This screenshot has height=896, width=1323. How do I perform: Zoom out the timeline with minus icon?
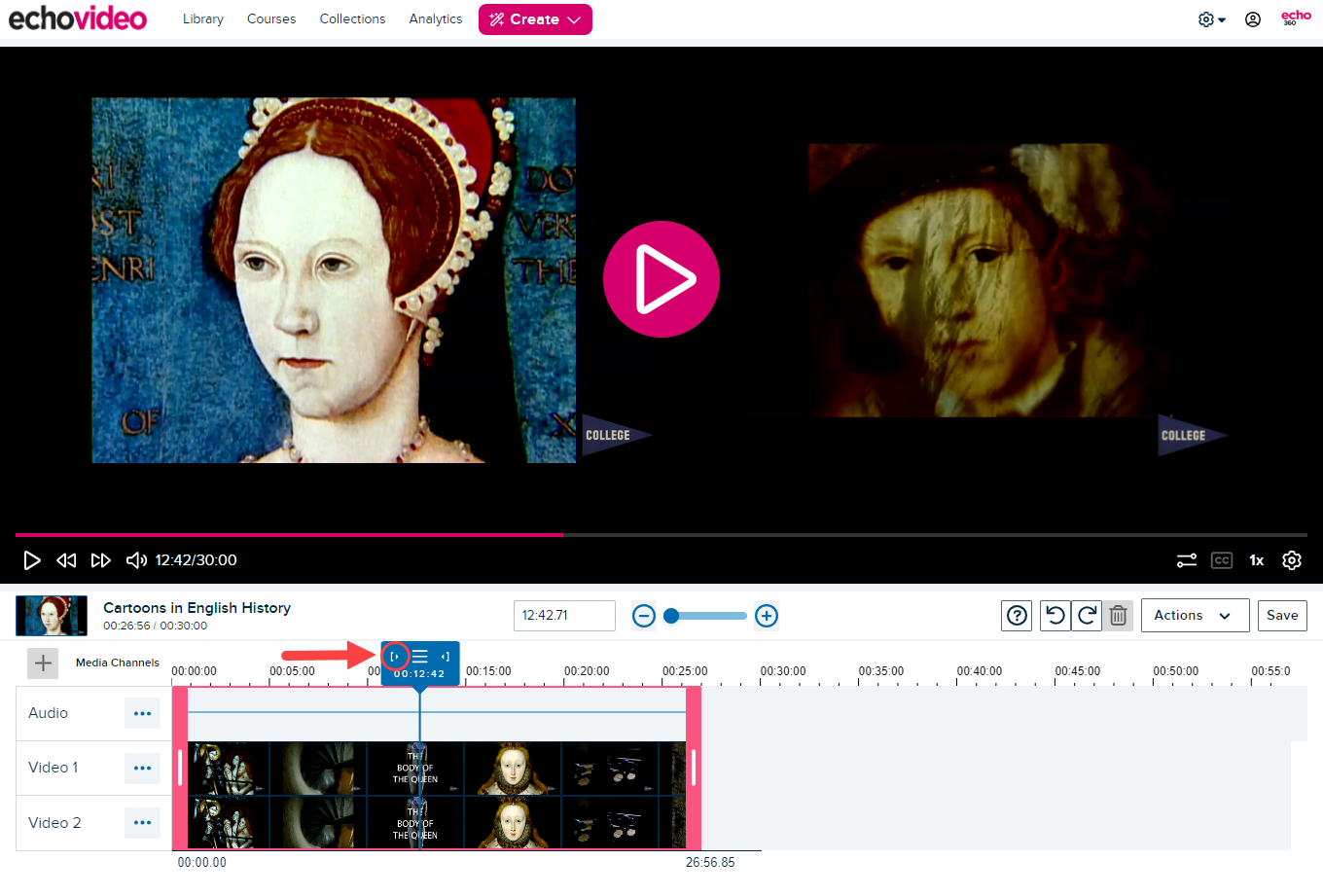644,616
